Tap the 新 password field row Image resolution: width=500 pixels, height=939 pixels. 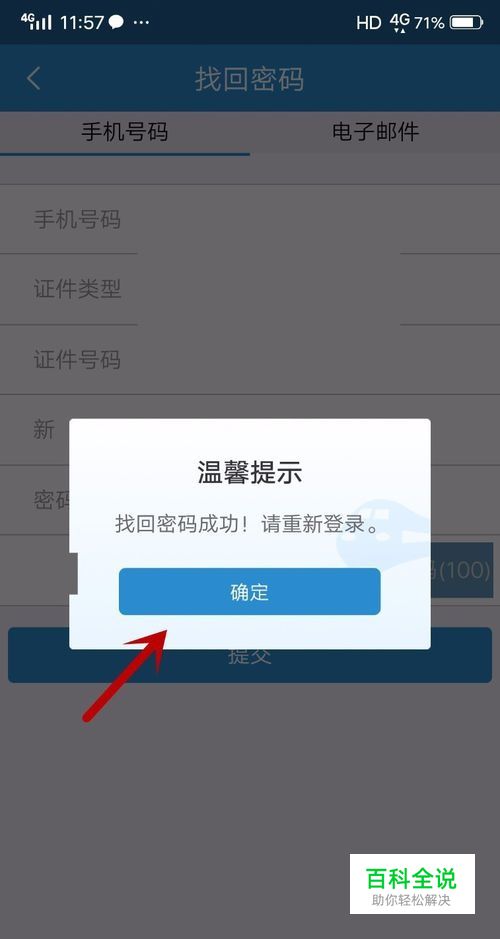(250, 429)
